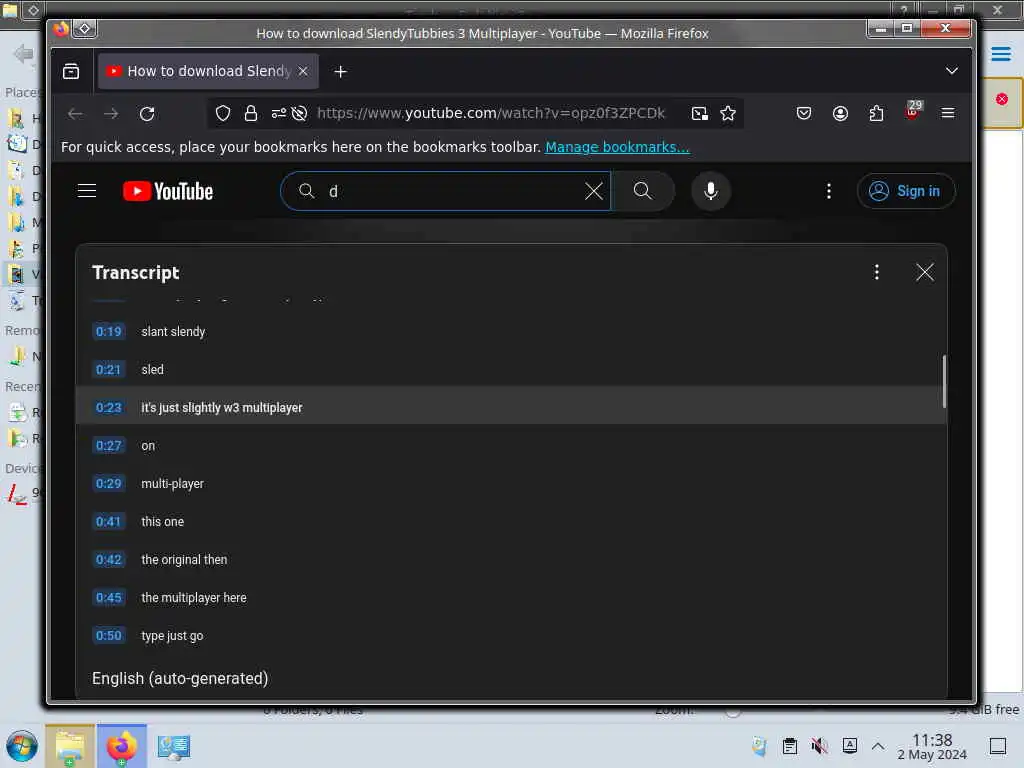This screenshot has width=1024, height=768.
Task: Open YouTube guide hamburger menu
Action: point(87,191)
